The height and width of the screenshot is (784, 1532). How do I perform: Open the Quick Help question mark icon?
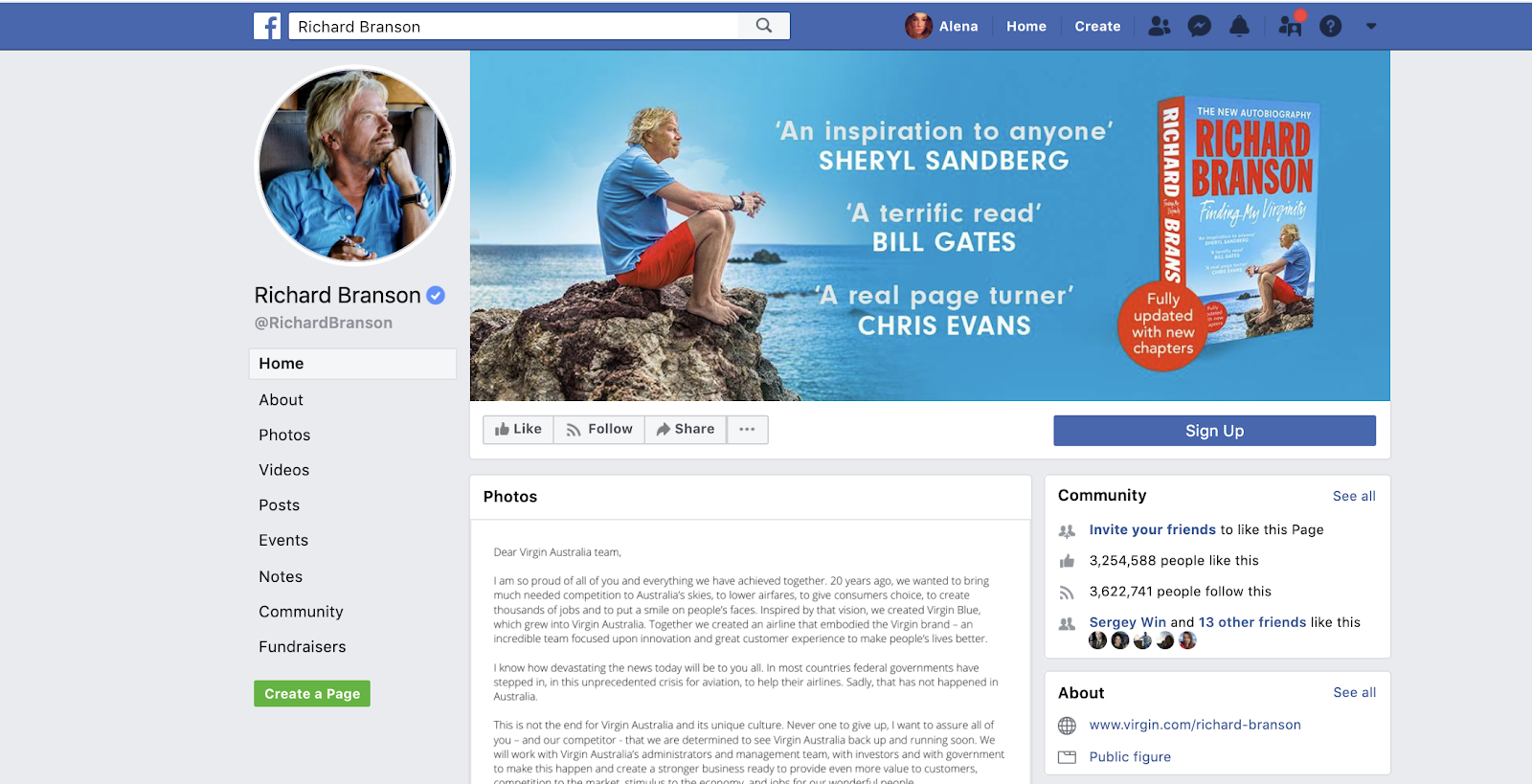[1331, 26]
